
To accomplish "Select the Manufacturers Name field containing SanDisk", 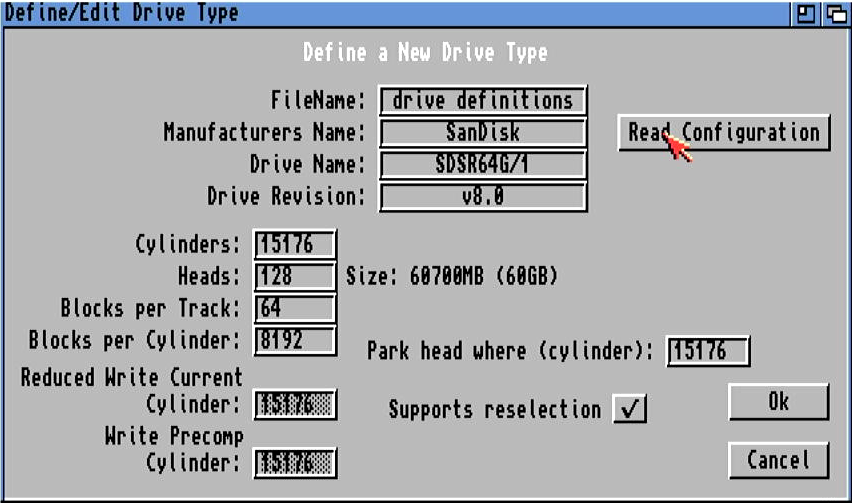I will click(x=483, y=132).
